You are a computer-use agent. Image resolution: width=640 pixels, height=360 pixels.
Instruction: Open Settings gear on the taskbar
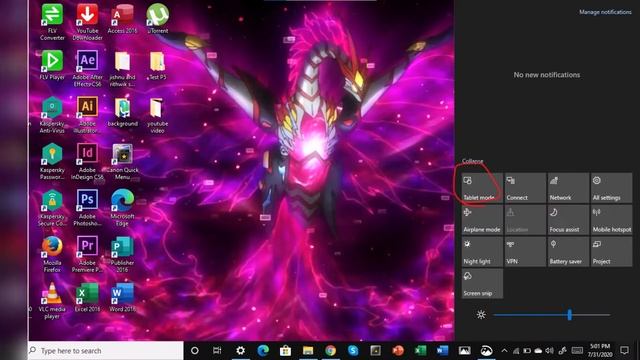coord(241,350)
